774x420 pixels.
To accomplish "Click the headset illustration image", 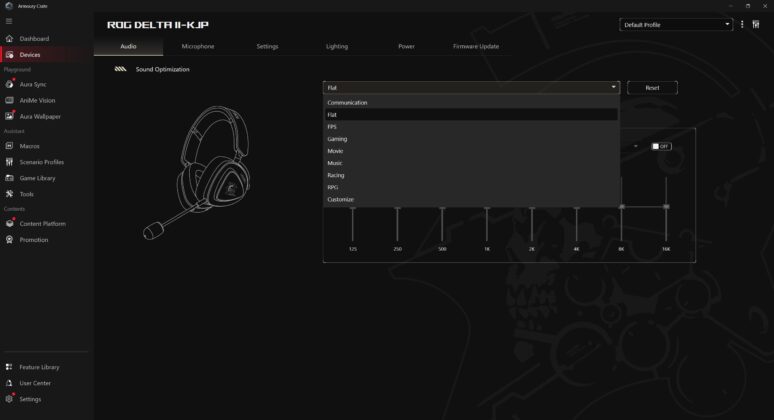I will click(197, 172).
